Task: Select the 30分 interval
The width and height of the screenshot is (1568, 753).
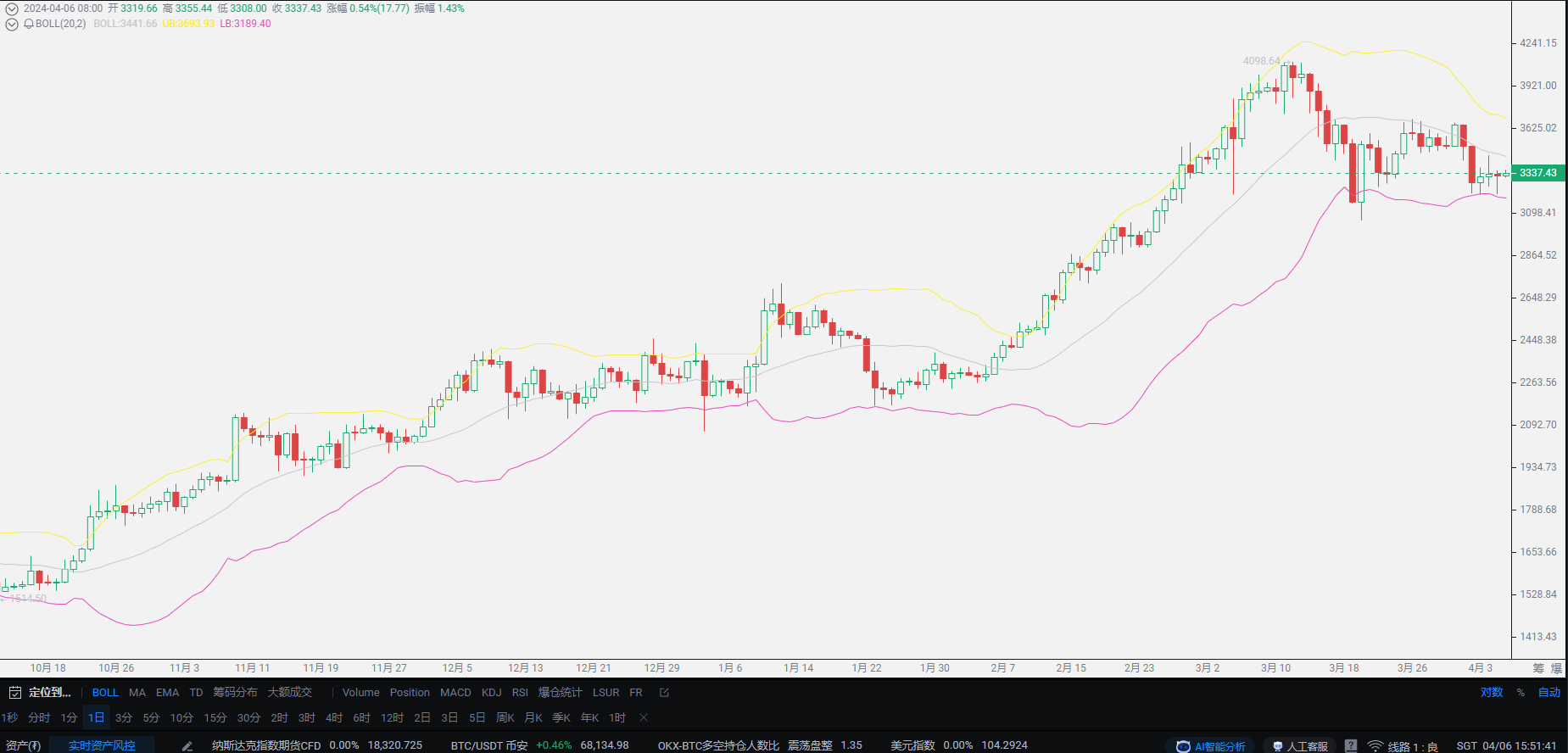Action: pos(248,717)
